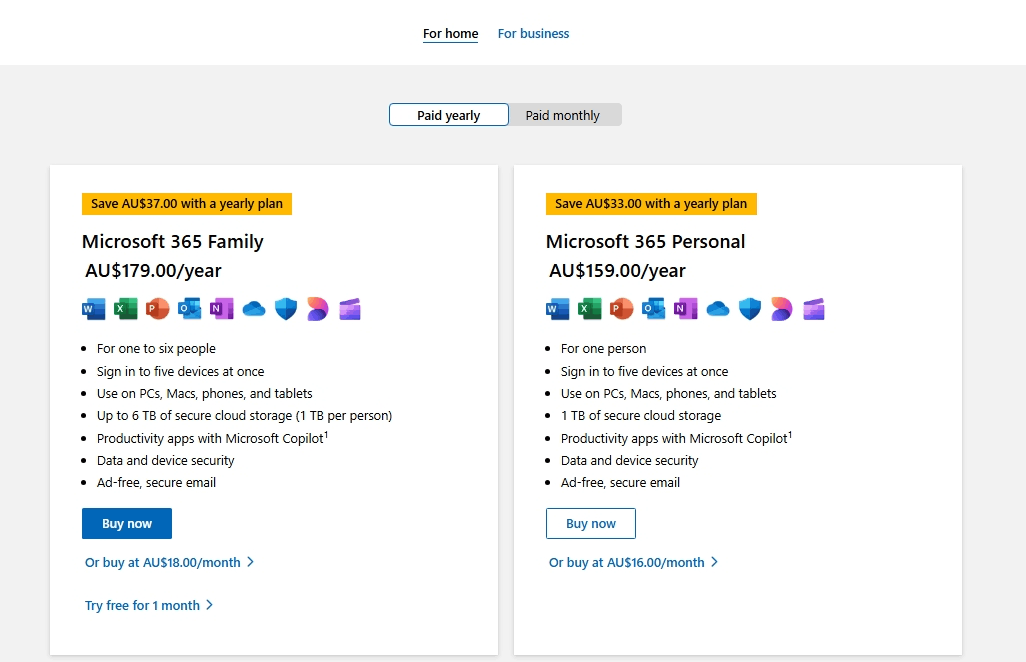Click the Save AU$37.00 yearly plan badge
The image size is (1026, 662).
tap(187, 203)
